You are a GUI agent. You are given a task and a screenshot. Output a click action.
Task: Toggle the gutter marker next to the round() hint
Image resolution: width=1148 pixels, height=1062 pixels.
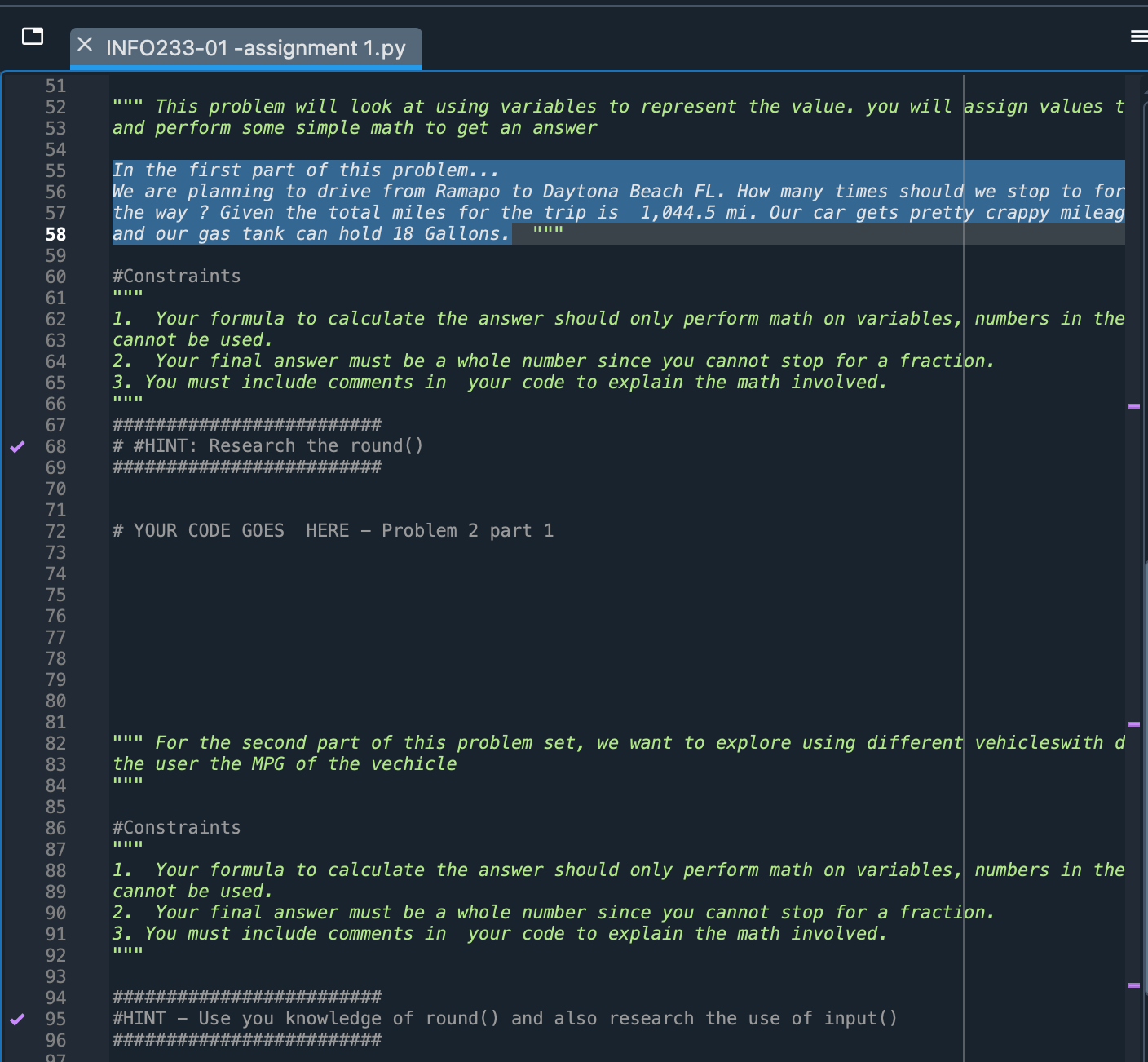(17, 446)
